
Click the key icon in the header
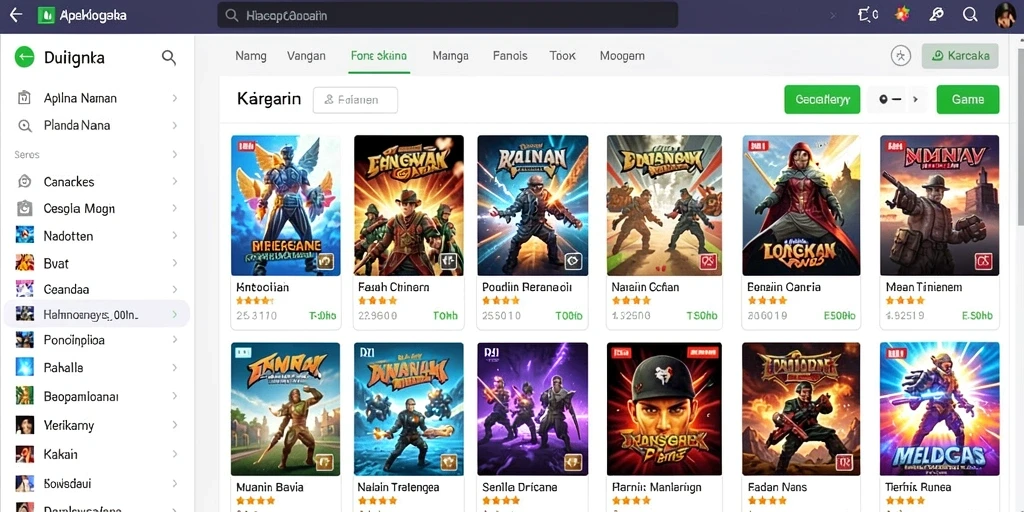click(936, 15)
